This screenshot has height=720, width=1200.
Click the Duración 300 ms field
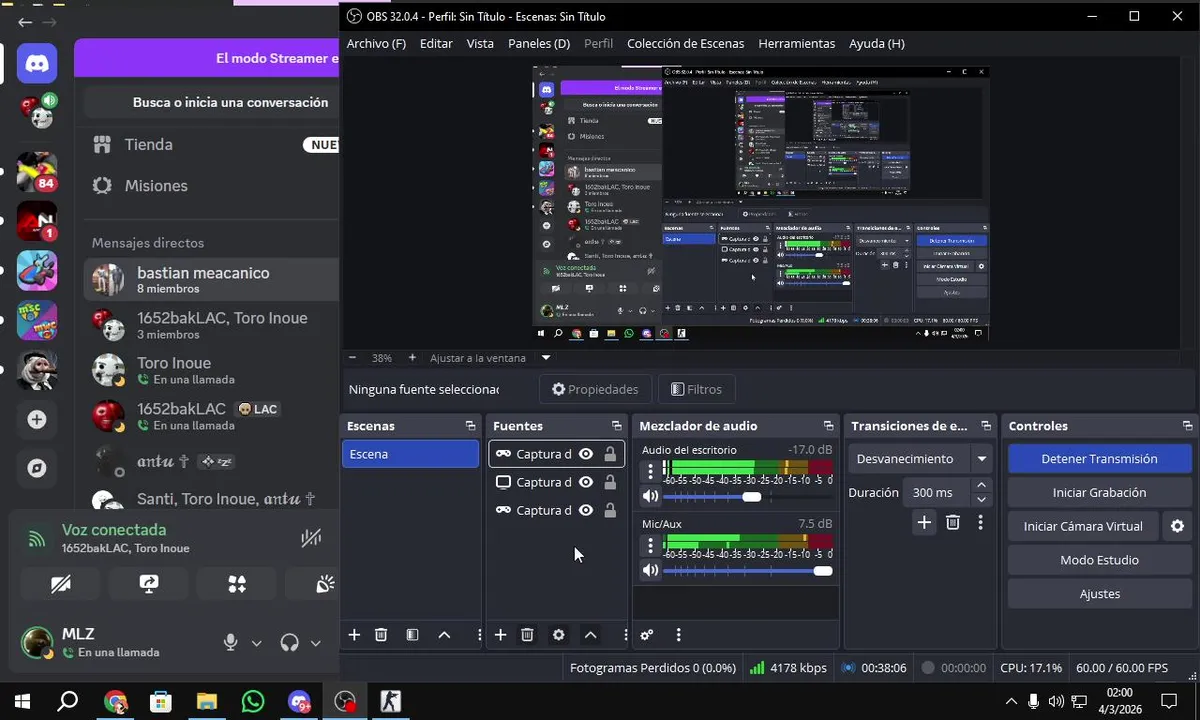click(x=938, y=492)
